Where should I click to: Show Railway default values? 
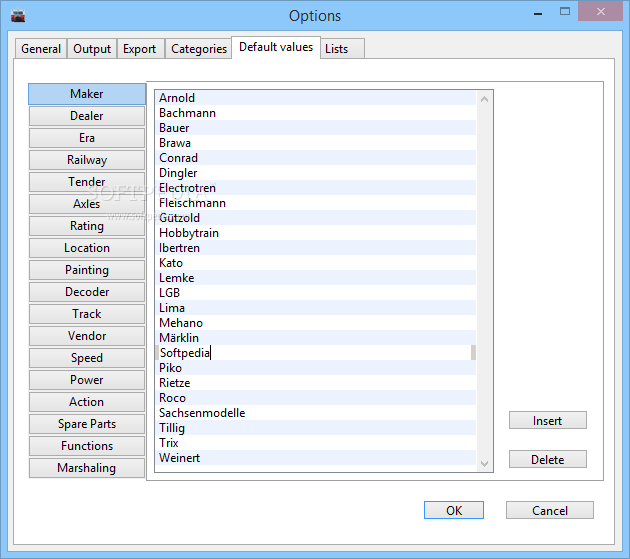pyautogui.click(x=87, y=160)
